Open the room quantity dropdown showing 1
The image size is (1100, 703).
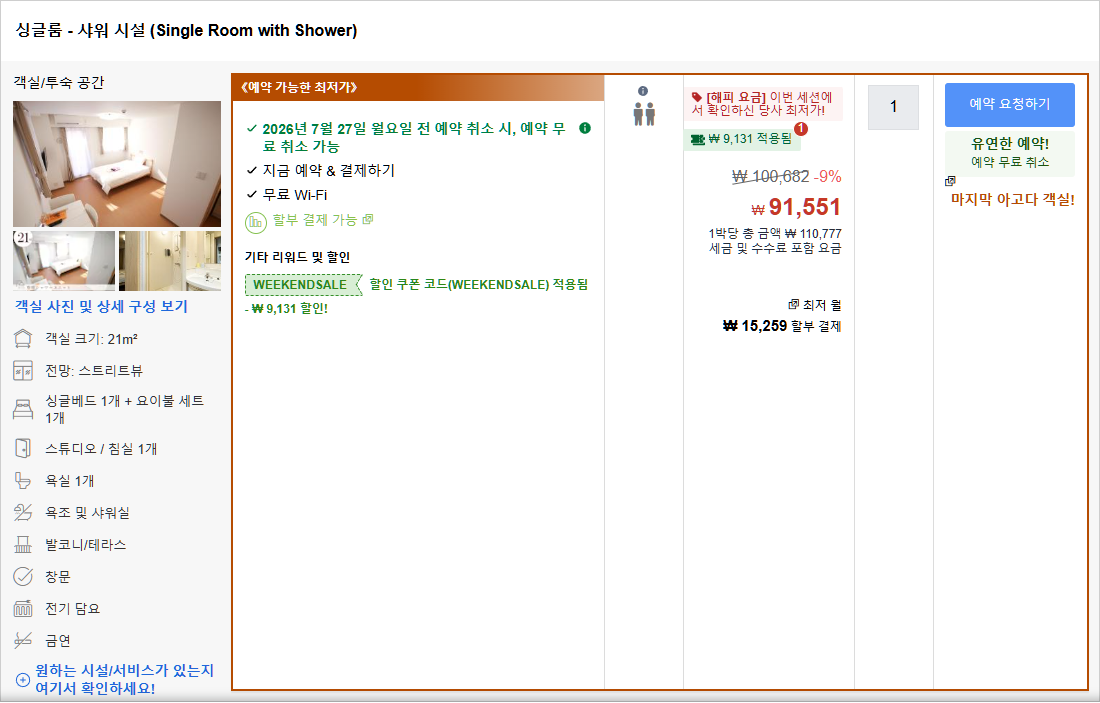pos(893,107)
